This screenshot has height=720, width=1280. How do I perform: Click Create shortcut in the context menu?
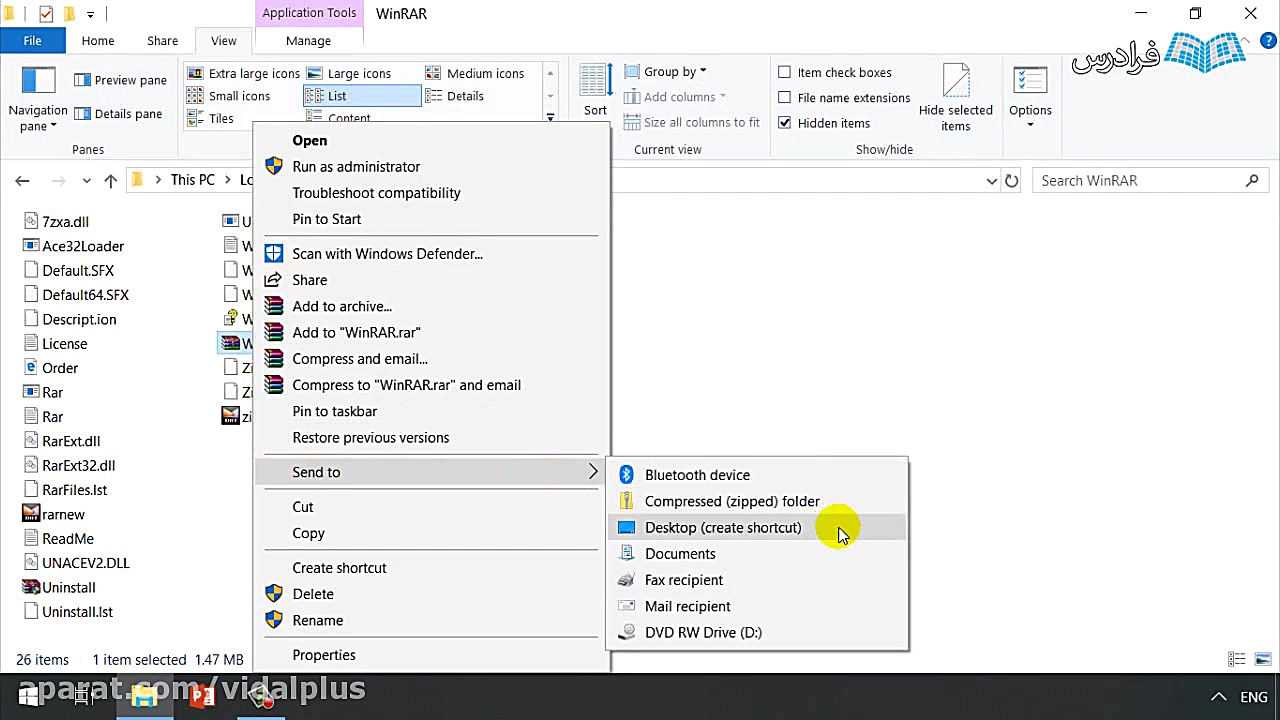[x=339, y=568]
